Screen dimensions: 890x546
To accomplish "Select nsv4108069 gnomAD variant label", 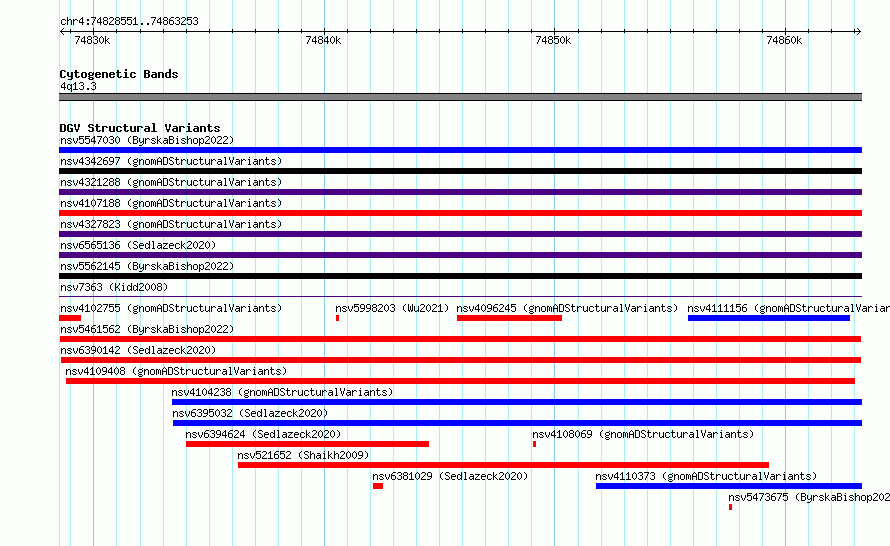I will point(643,434).
